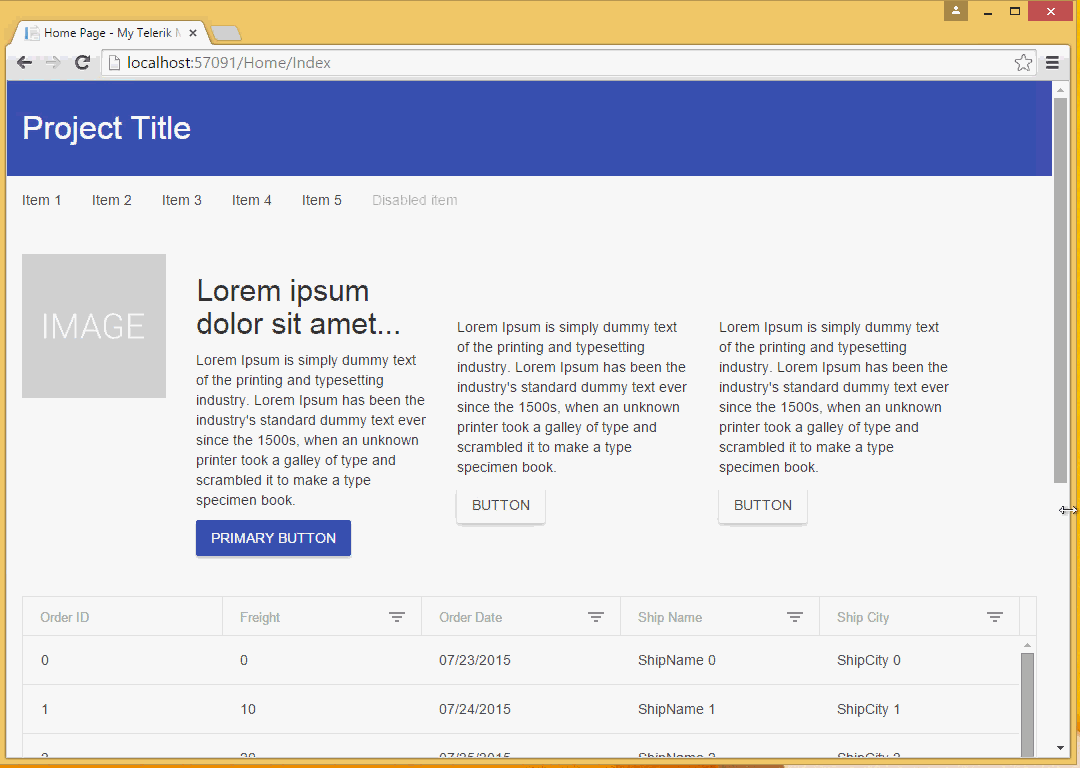This screenshot has width=1080, height=768.
Task: Refresh the page with the reload icon
Action: 82,62
